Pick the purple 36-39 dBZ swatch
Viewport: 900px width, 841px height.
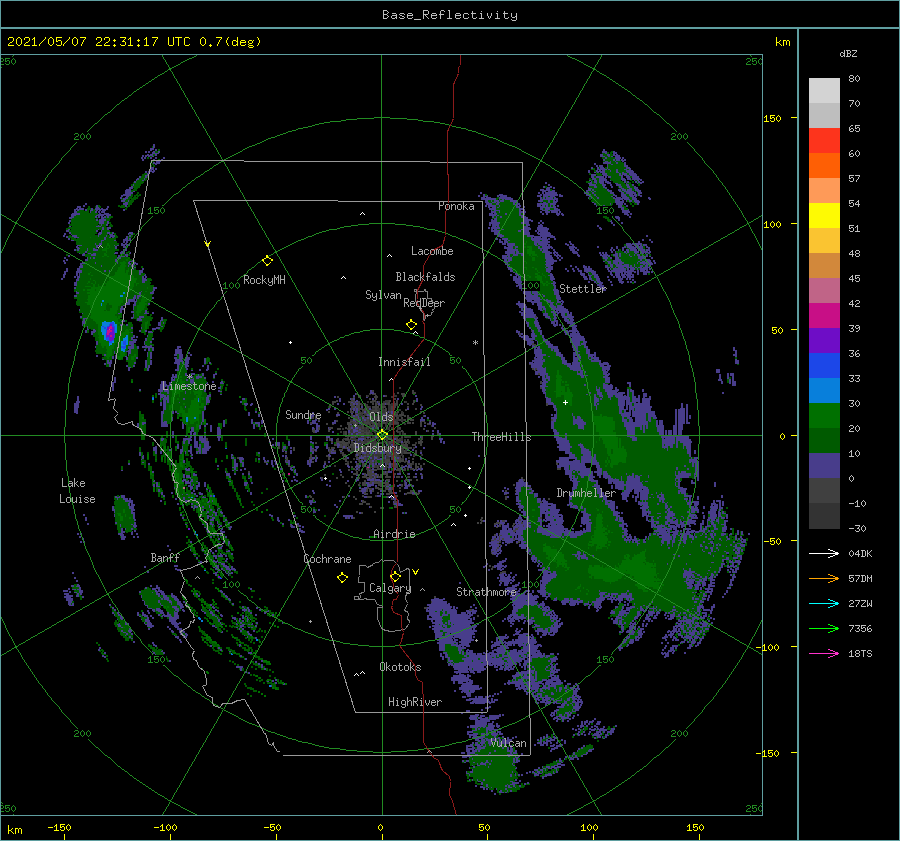pyautogui.click(x=824, y=340)
